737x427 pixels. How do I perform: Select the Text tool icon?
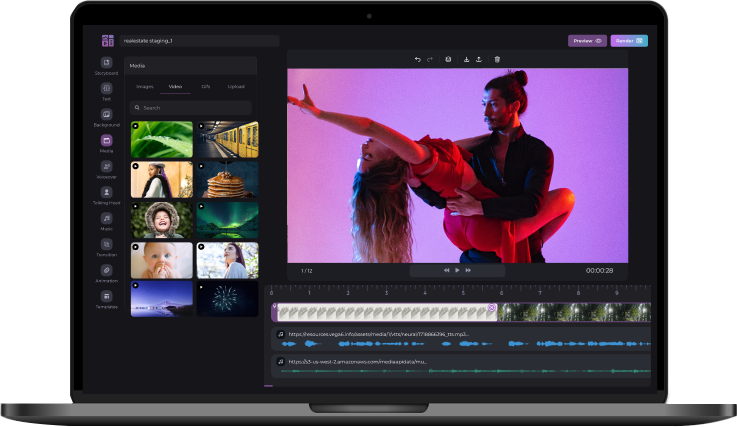click(106, 89)
